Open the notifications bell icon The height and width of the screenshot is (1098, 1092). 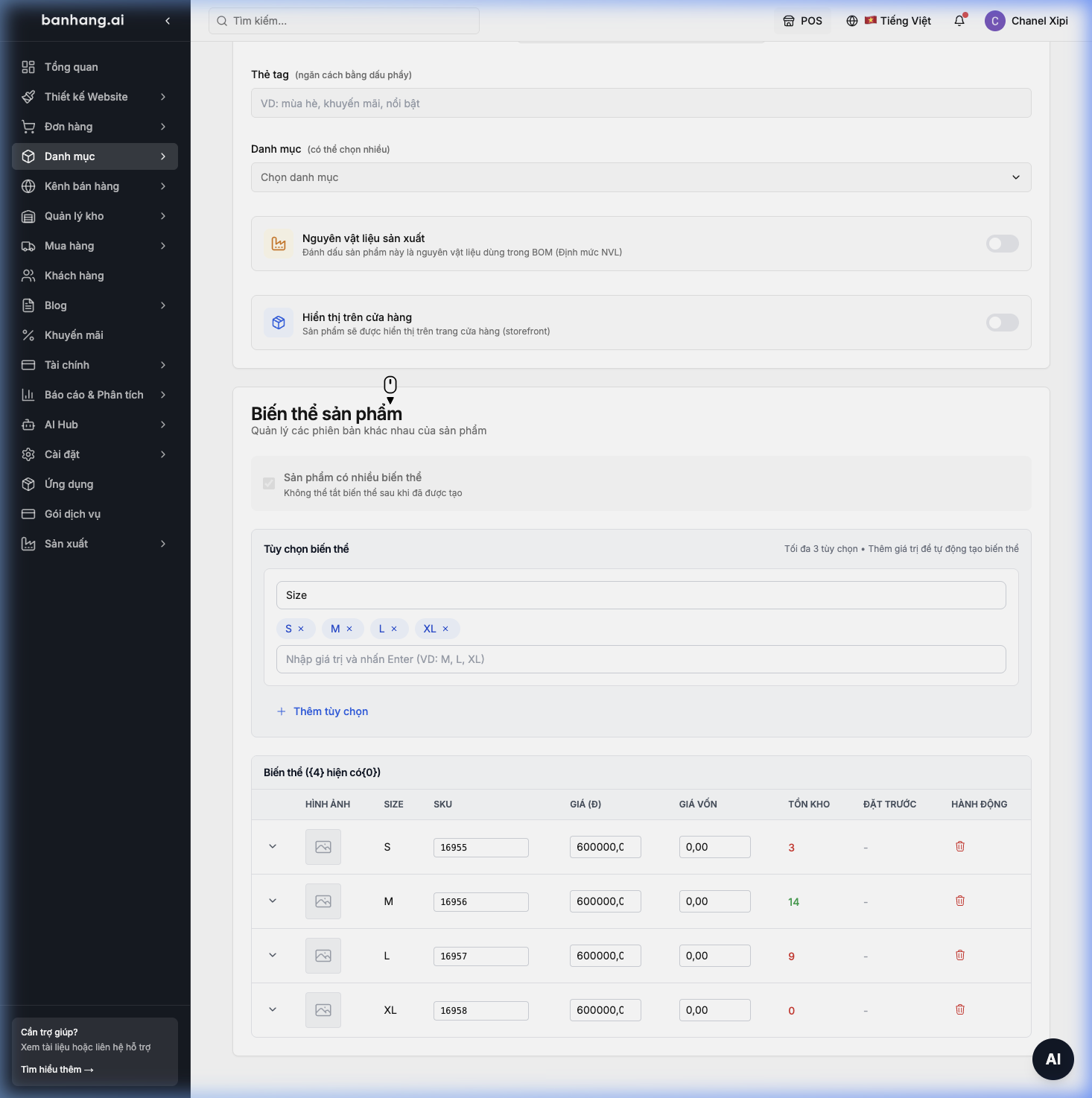(x=959, y=21)
